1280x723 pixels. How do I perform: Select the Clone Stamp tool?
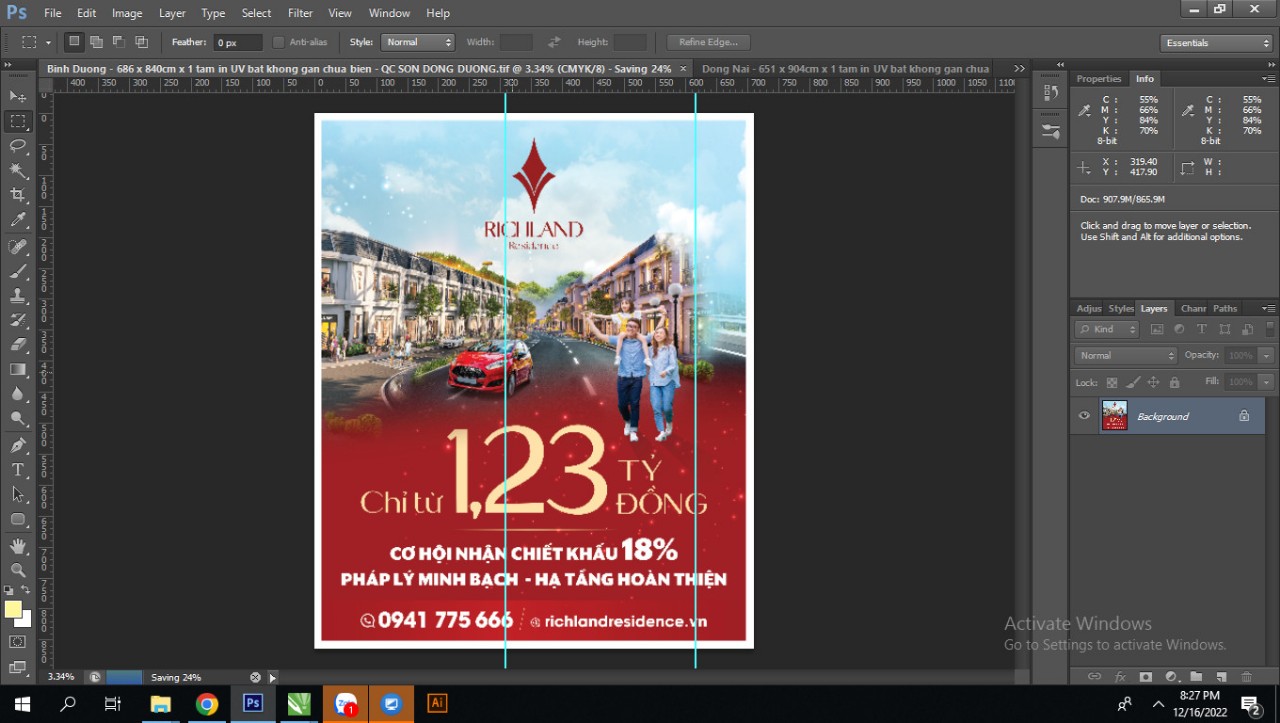point(18,296)
